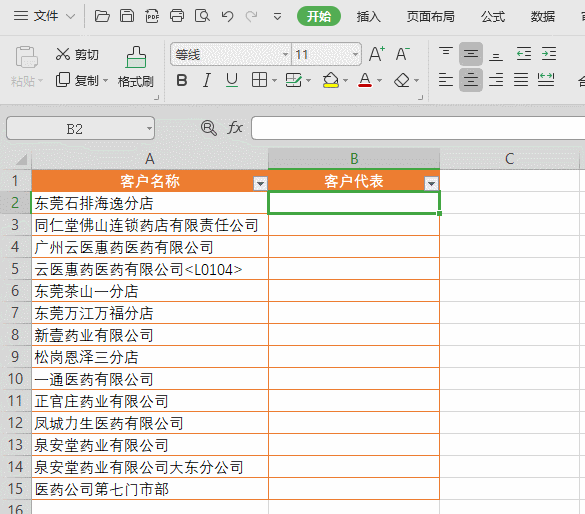Toggle bold formatting
Screen dimensions: 585x514
(182, 80)
